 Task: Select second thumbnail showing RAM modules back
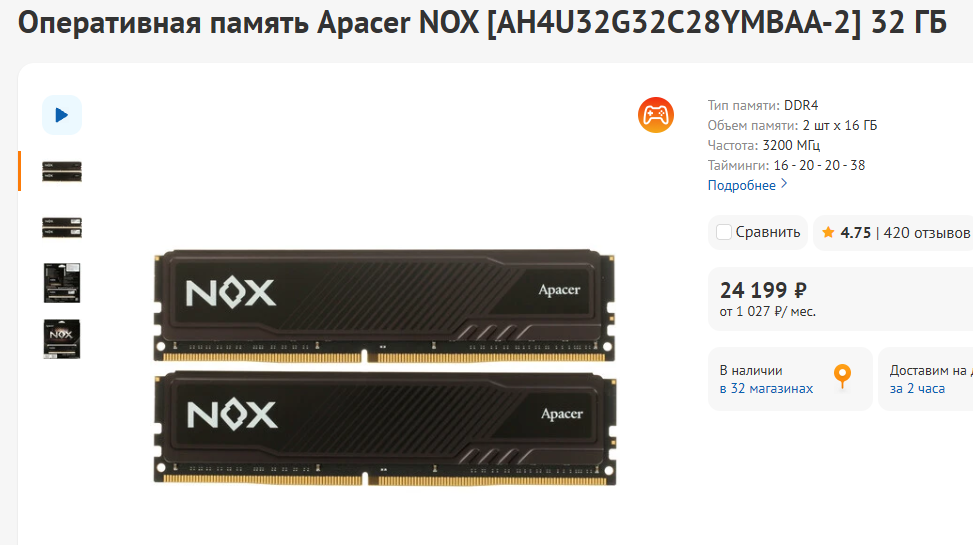(61, 227)
